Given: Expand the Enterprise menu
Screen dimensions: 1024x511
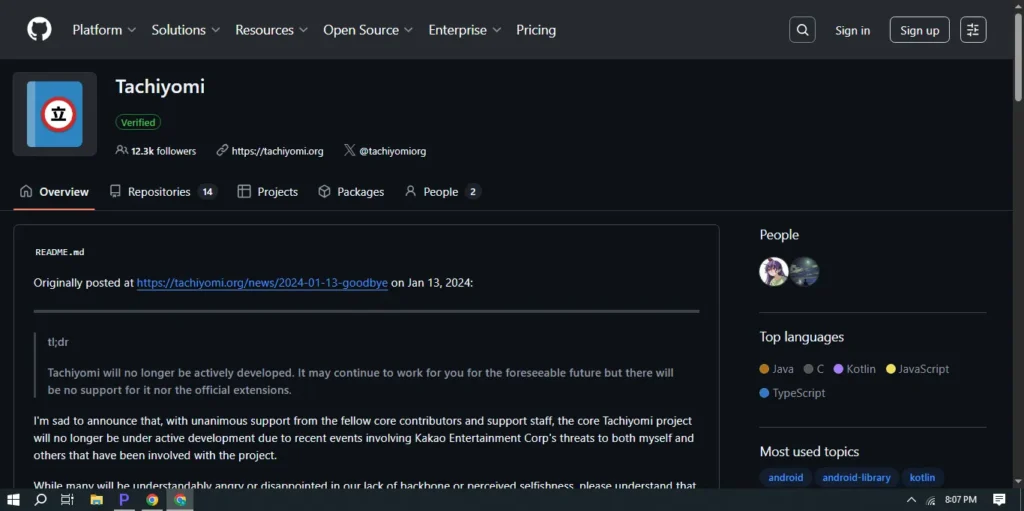Looking at the screenshot, I should 465,30.
